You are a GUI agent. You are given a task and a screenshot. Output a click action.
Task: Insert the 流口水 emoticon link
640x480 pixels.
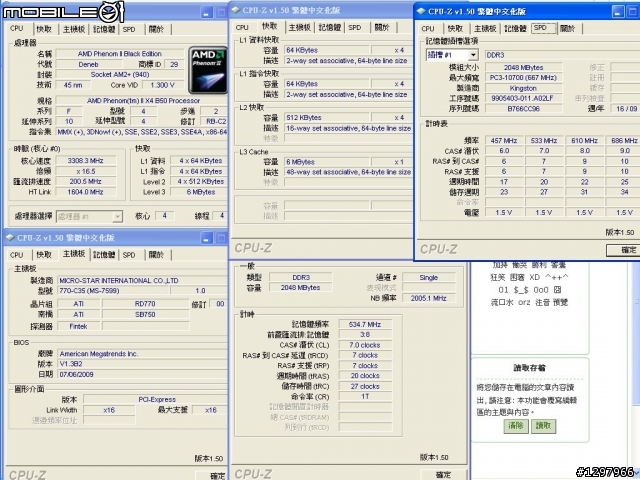click(x=502, y=302)
